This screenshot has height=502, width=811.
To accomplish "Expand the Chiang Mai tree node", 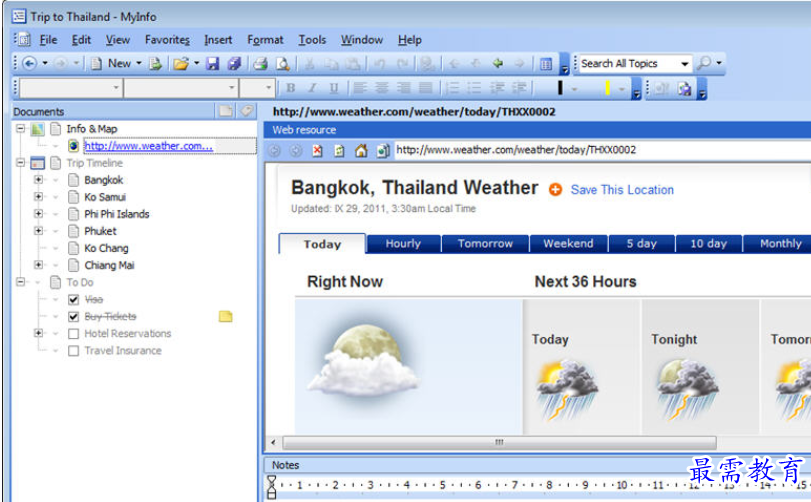I will (x=38, y=265).
